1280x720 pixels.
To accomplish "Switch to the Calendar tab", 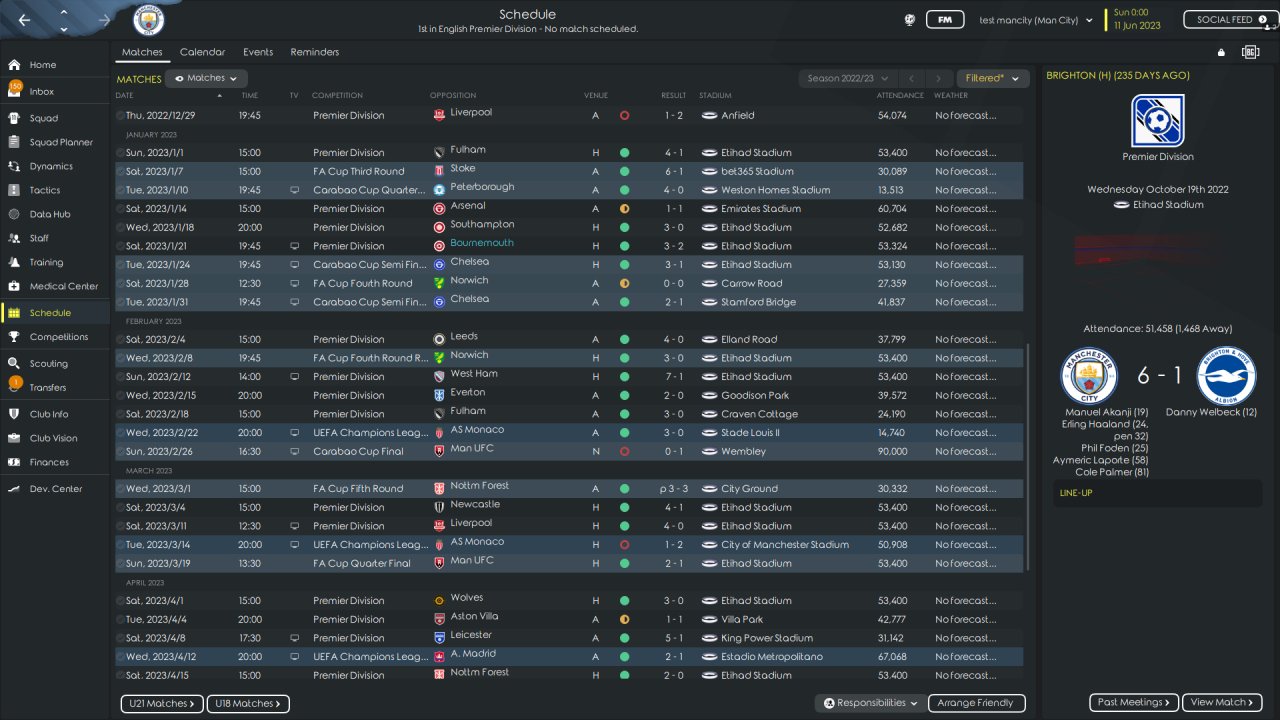I will click(202, 52).
